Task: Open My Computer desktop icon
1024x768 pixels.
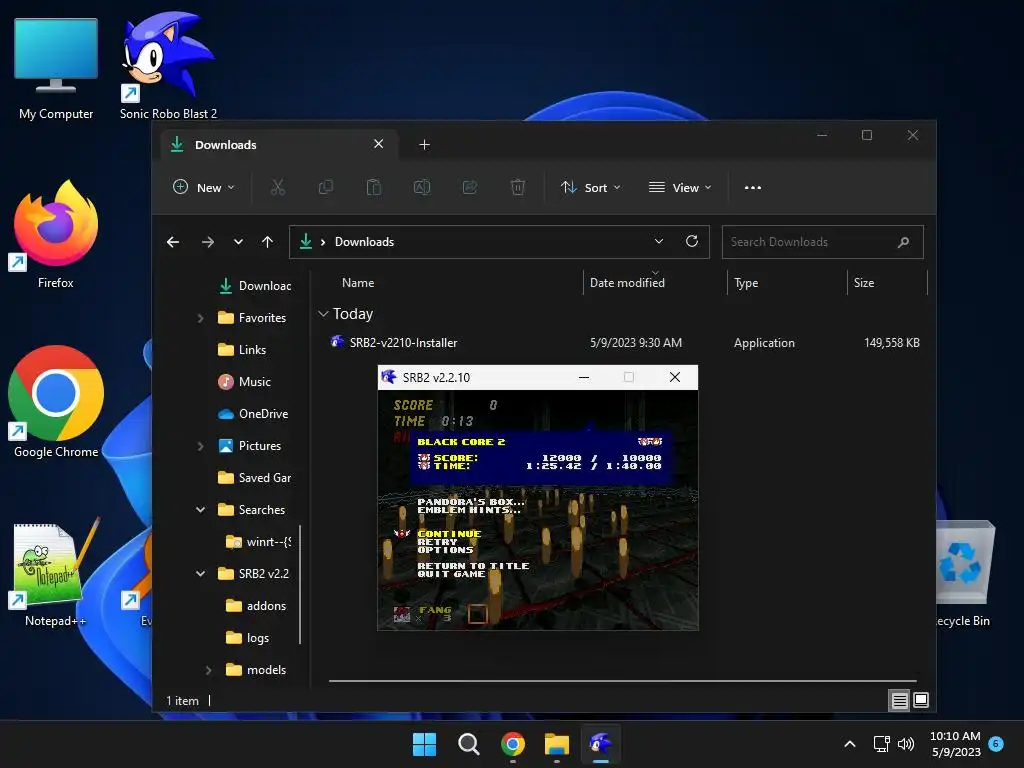Action: pos(56,69)
